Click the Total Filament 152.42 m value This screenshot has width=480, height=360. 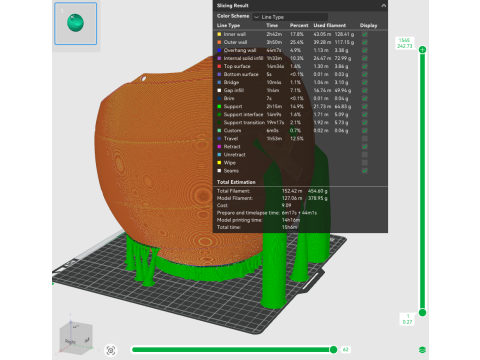click(292, 191)
